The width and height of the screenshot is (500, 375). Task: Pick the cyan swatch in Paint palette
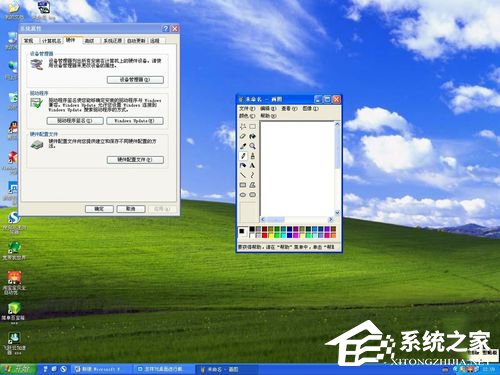click(283, 235)
